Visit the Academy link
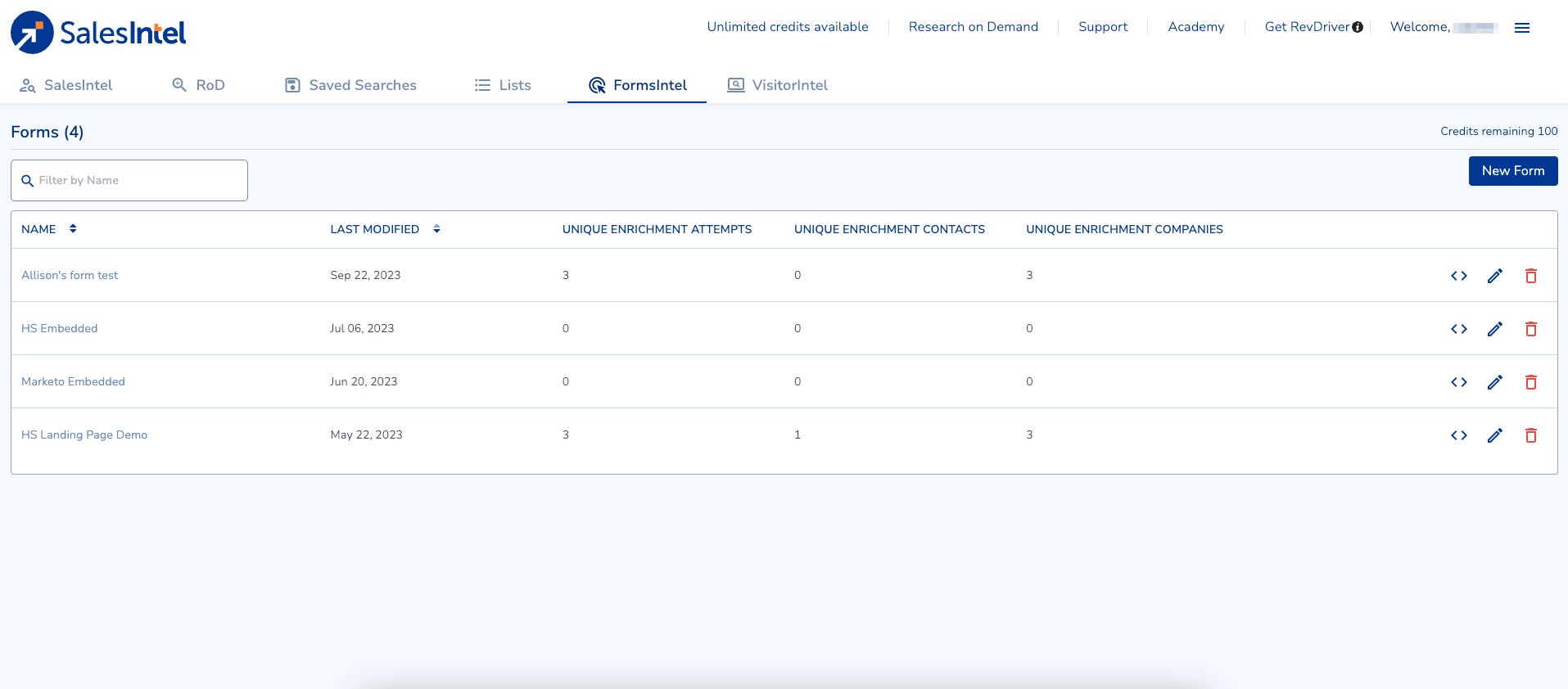Screen dimensions: 1568x689 (x=1195, y=27)
